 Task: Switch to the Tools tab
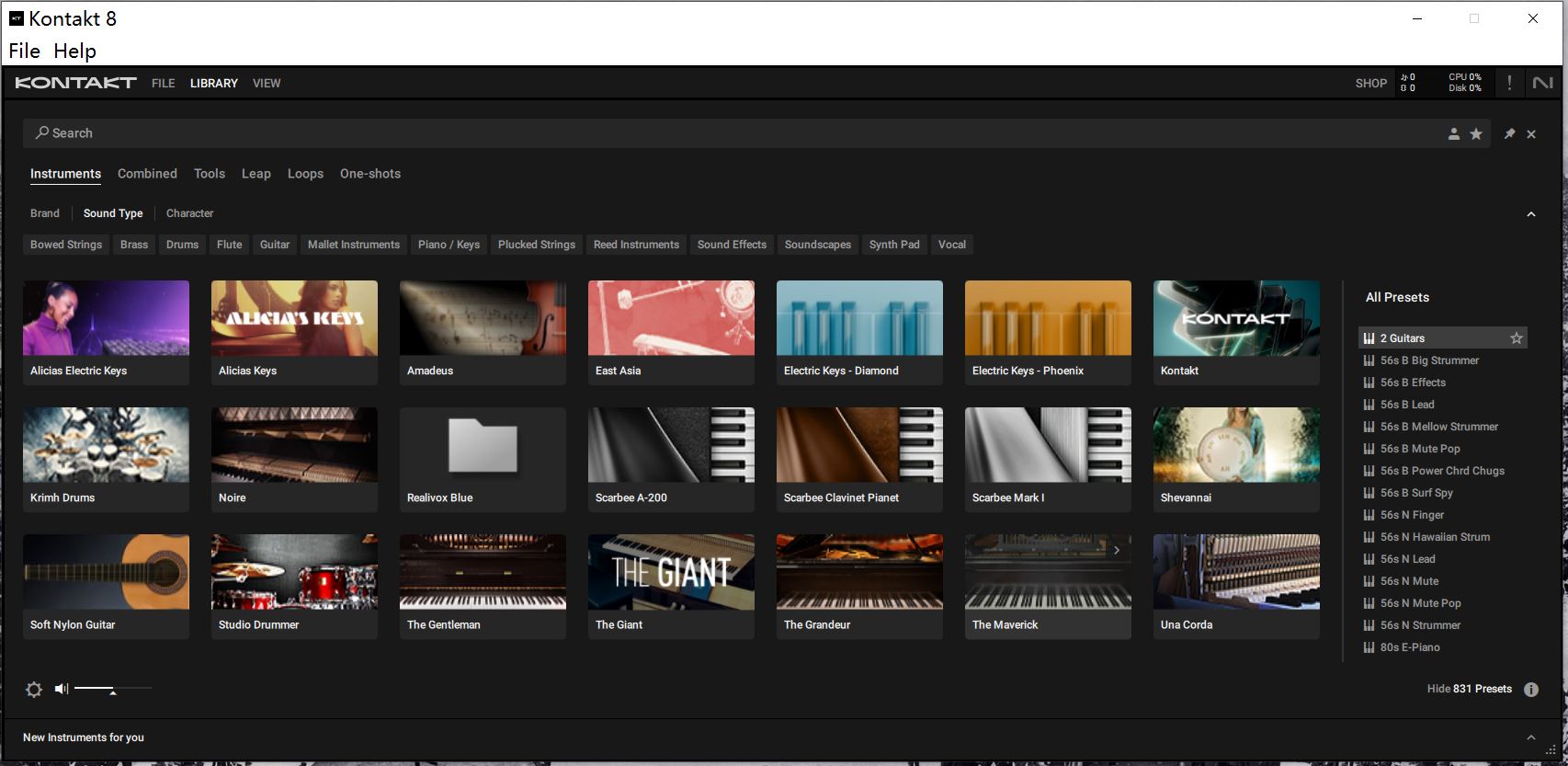coord(210,174)
